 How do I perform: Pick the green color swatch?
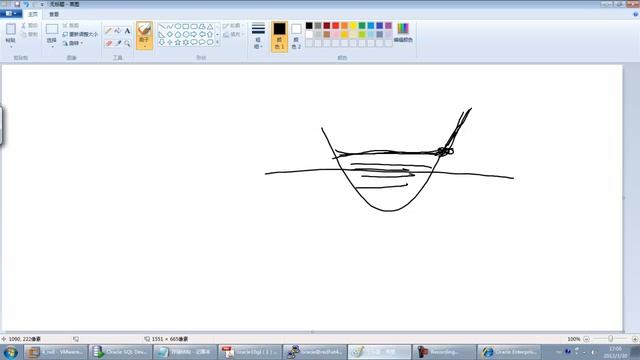(362, 26)
